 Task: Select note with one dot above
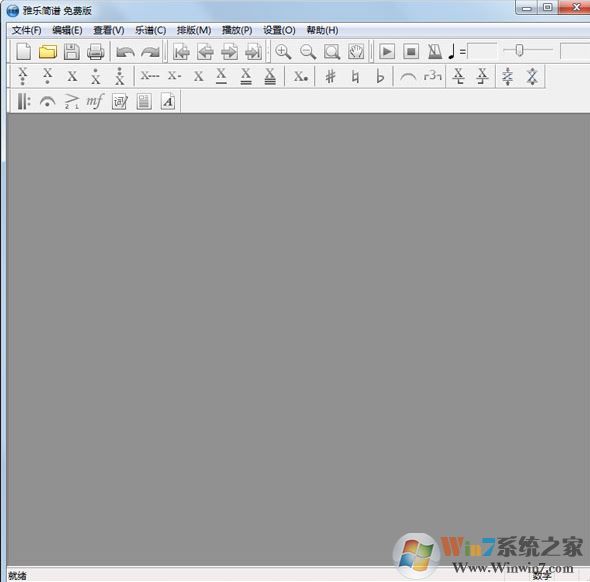[96, 76]
